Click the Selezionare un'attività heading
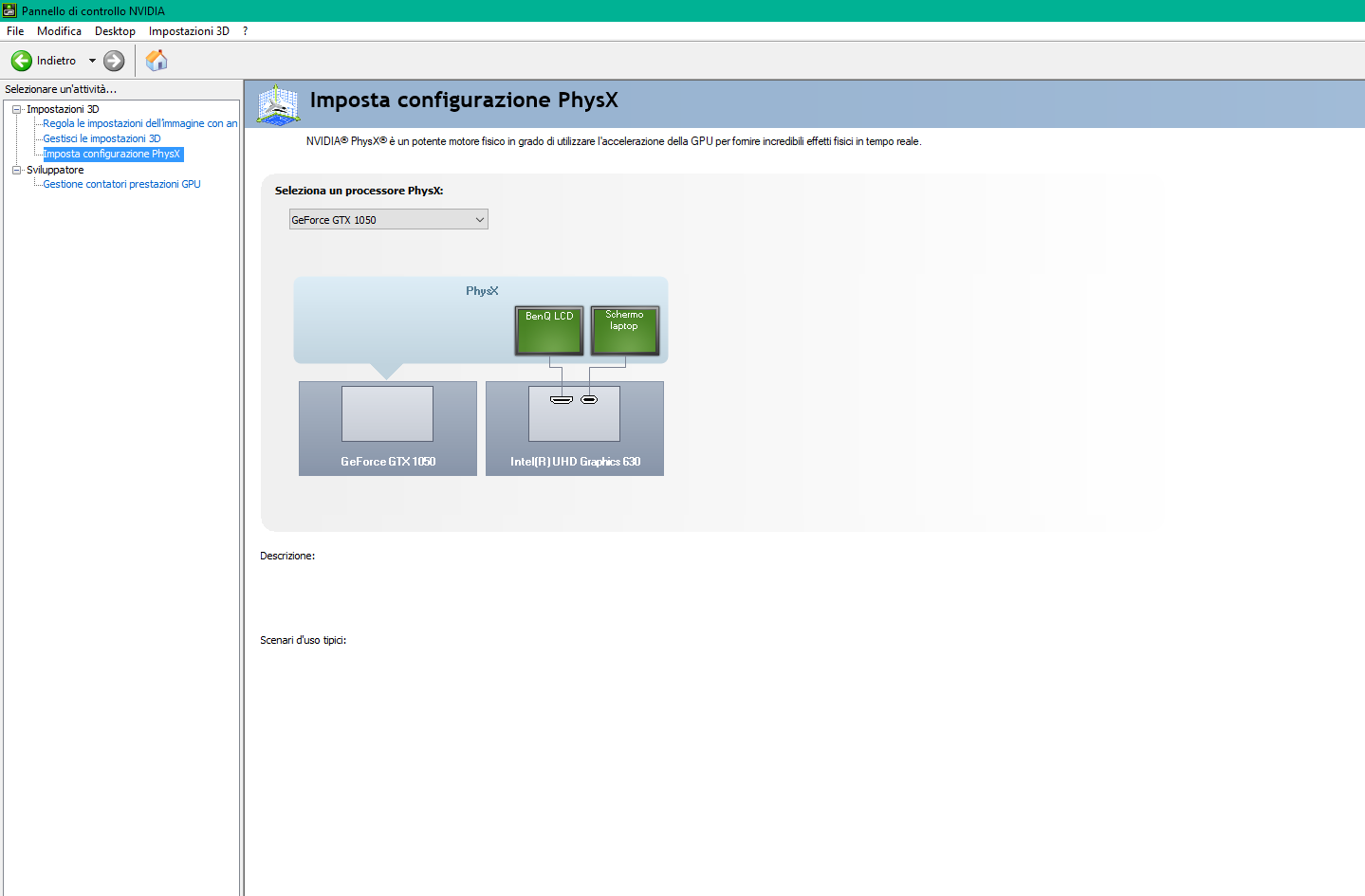Viewport: 1365px width, 896px height. [61, 89]
